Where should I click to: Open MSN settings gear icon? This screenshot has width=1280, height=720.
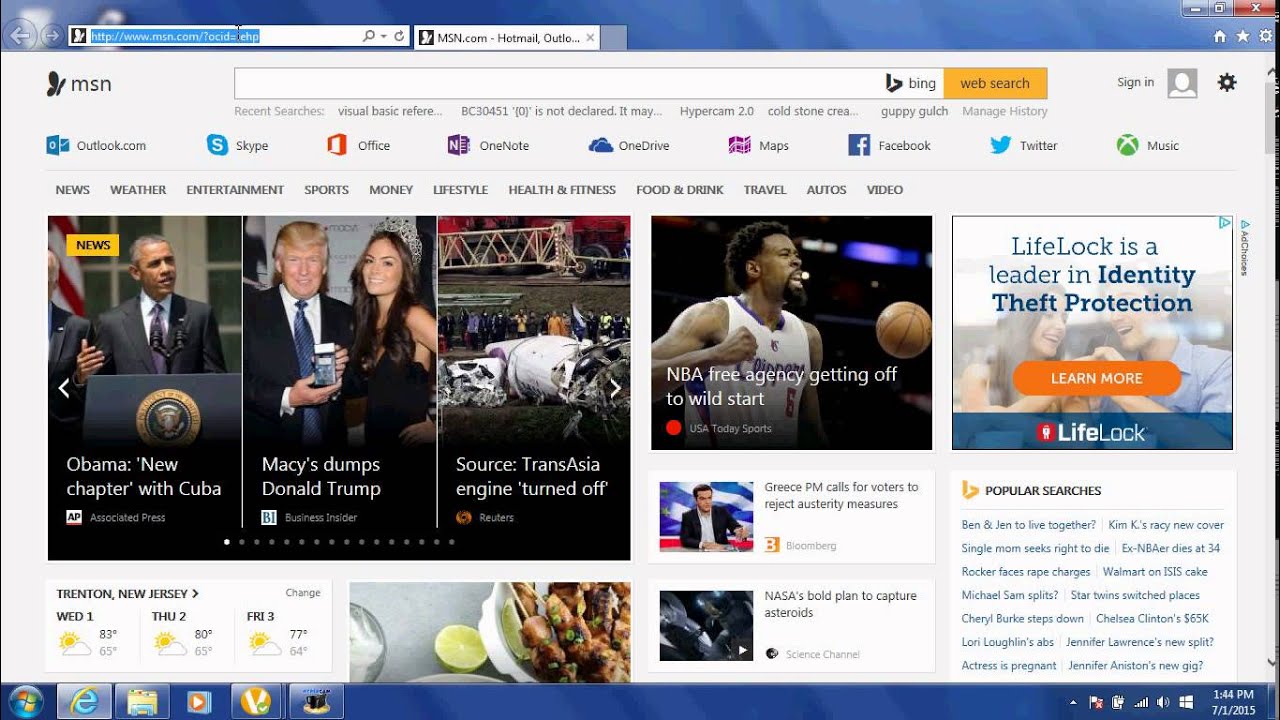point(1227,83)
